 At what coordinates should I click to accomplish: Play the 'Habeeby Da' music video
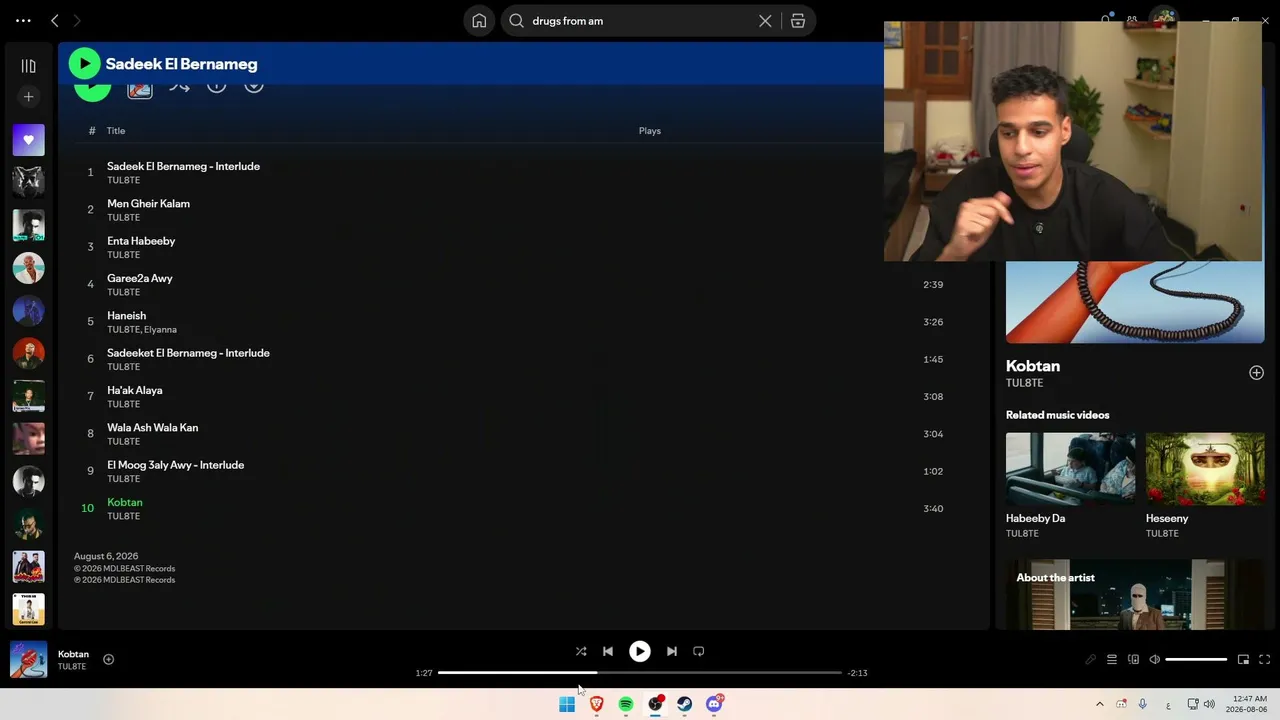pyautogui.click(x=1070, y=469)
